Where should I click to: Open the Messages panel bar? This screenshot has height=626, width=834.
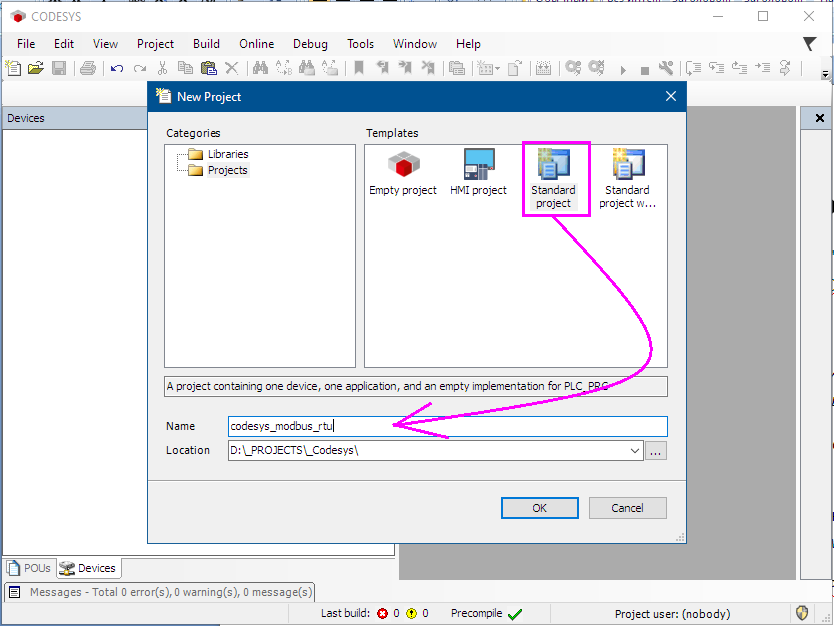click(160, 592)
